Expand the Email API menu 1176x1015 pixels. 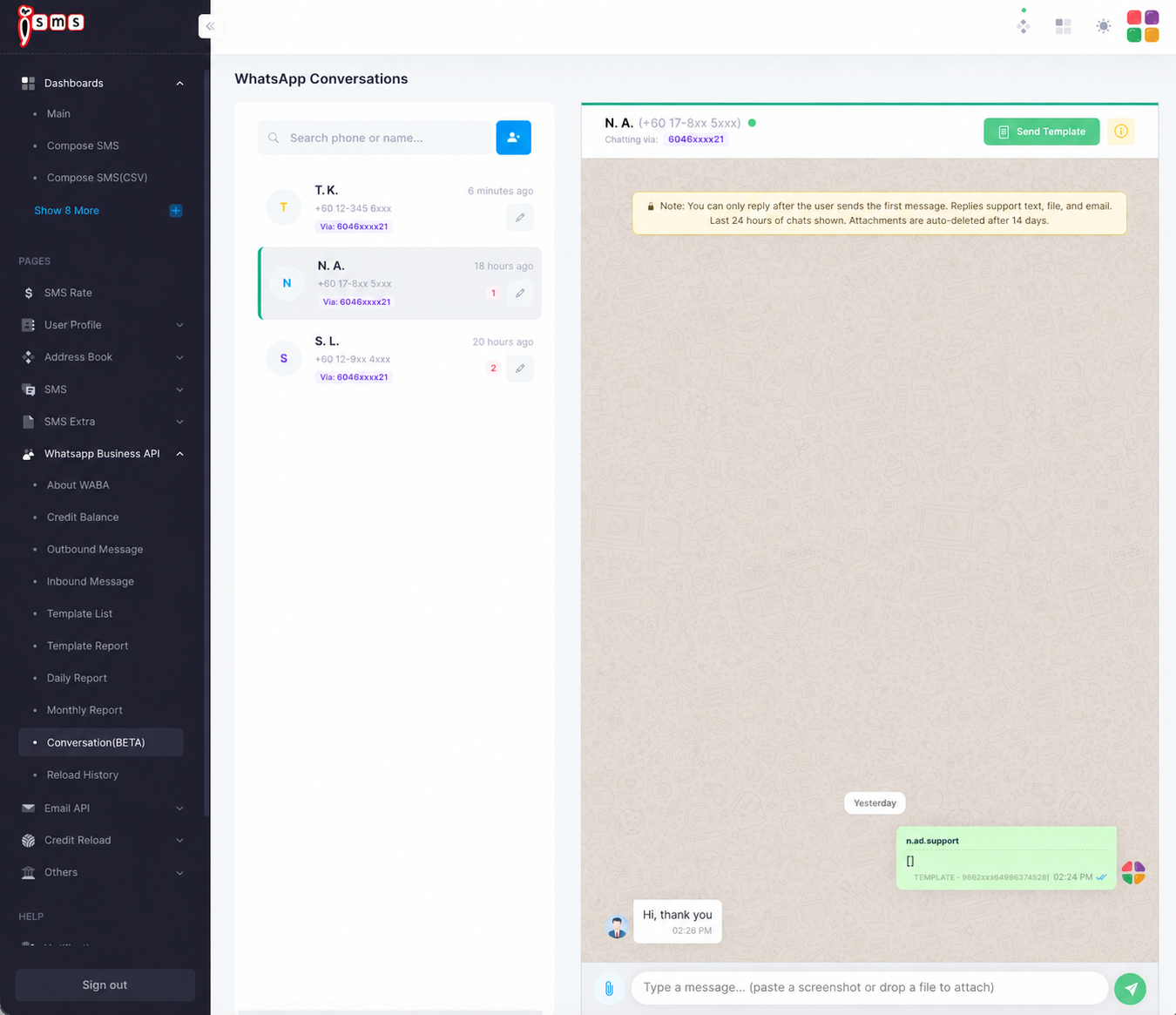[x=179, y=809]
